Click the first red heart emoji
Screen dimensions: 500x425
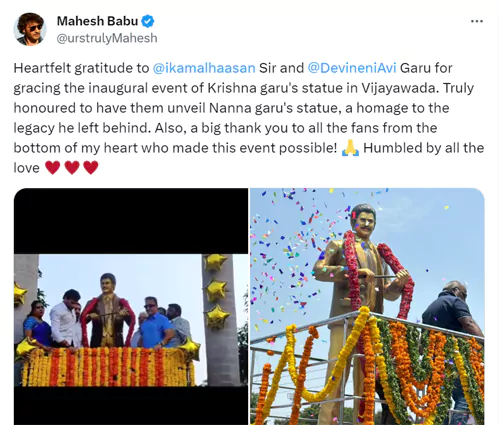point(53,168)
